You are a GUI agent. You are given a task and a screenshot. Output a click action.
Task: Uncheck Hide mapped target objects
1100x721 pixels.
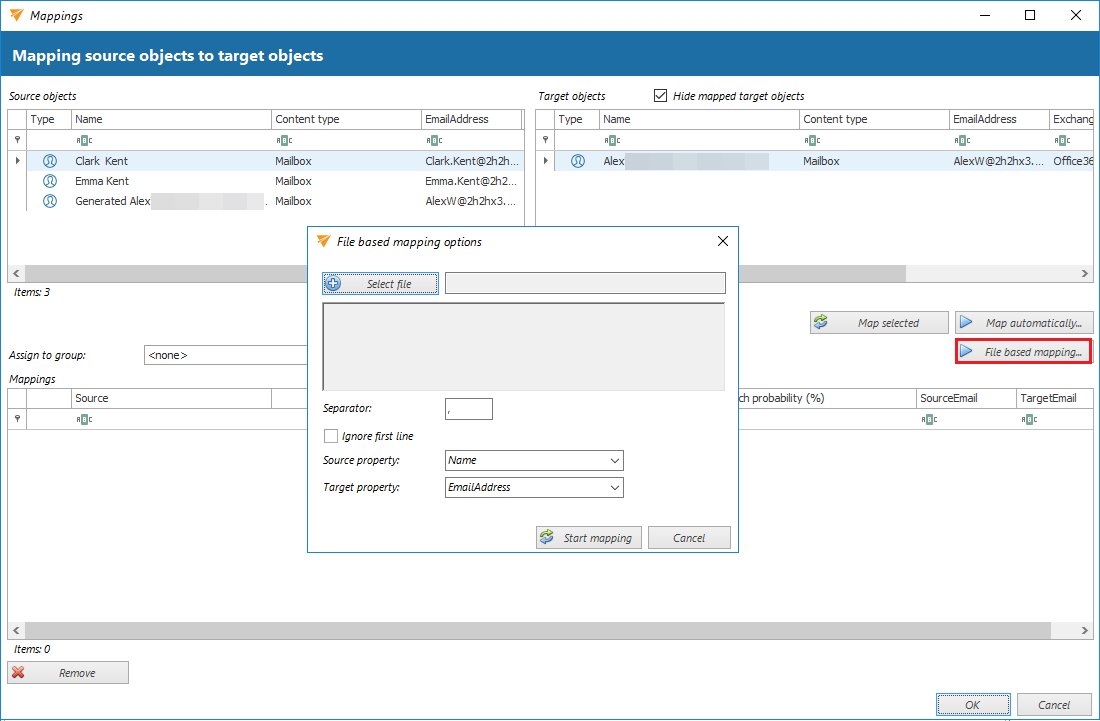660,96
